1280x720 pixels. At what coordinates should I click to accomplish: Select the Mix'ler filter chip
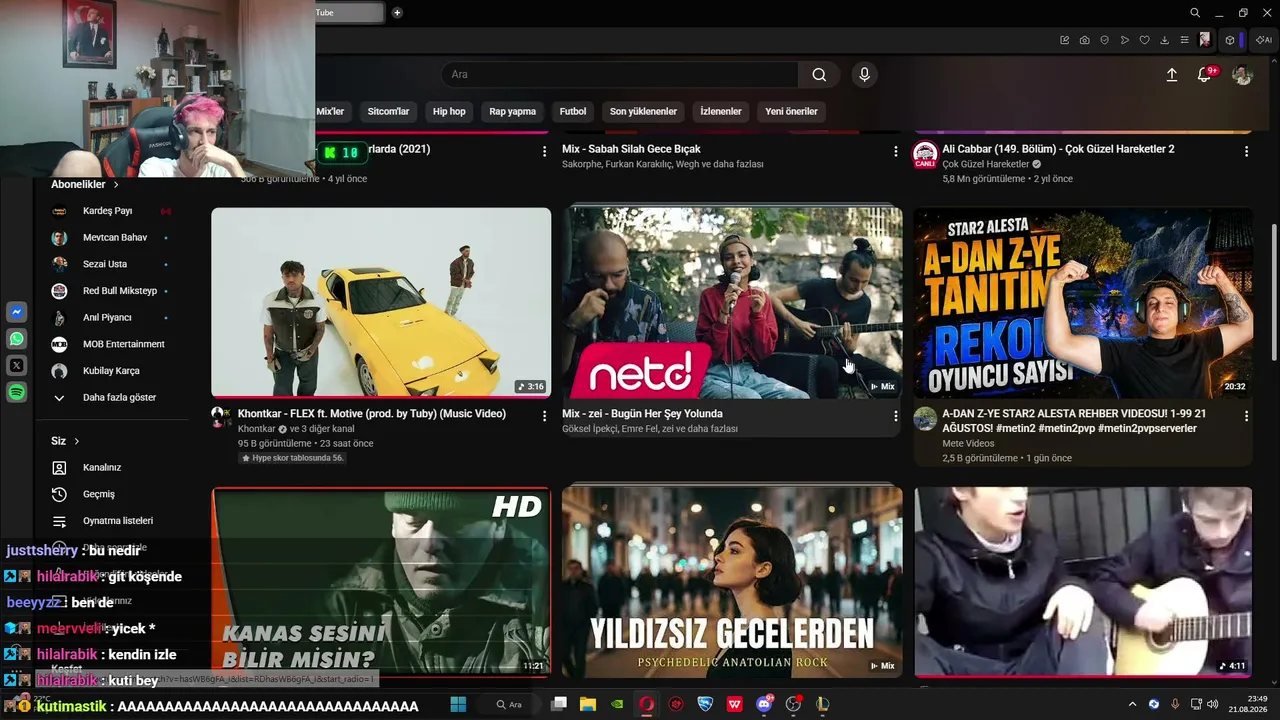pyautogui.click(x=331, y=112)
